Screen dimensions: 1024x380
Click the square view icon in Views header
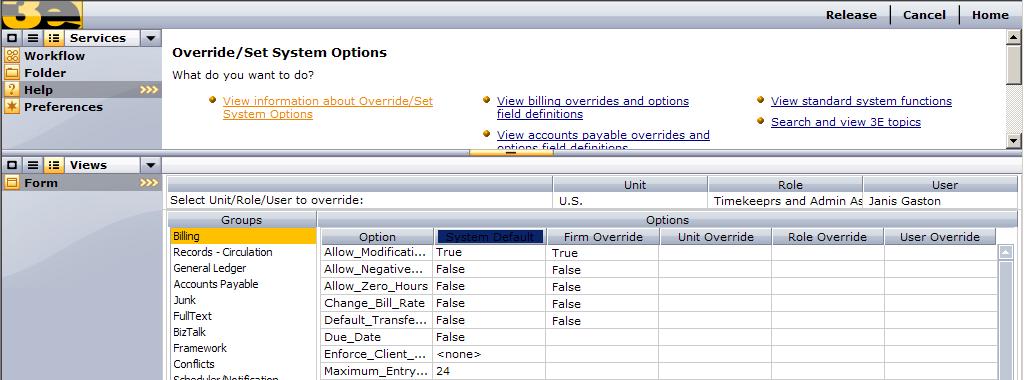click(x=12, y=165)
